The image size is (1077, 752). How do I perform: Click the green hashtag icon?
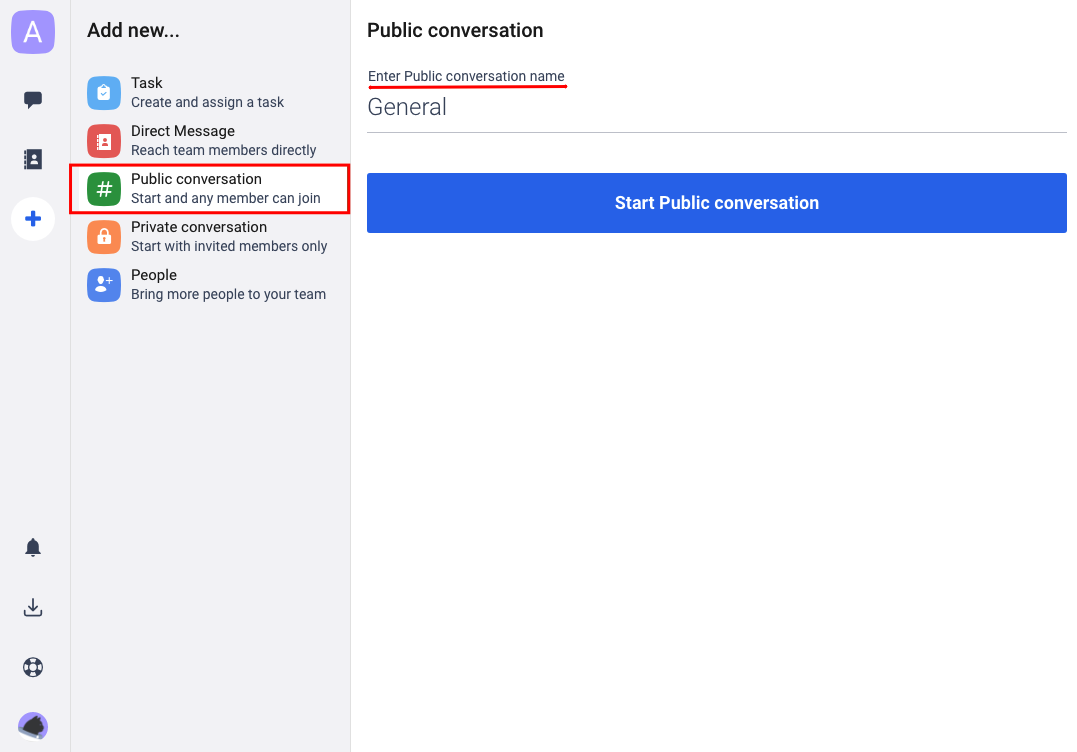tap(104, 189)
